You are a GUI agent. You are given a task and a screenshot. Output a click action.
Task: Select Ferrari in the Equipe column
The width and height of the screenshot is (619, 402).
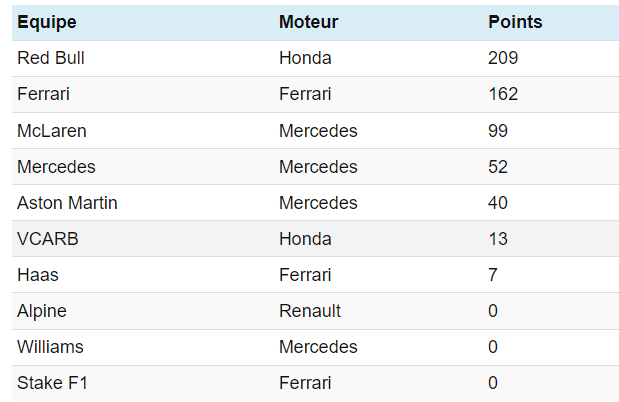[43, 94]
